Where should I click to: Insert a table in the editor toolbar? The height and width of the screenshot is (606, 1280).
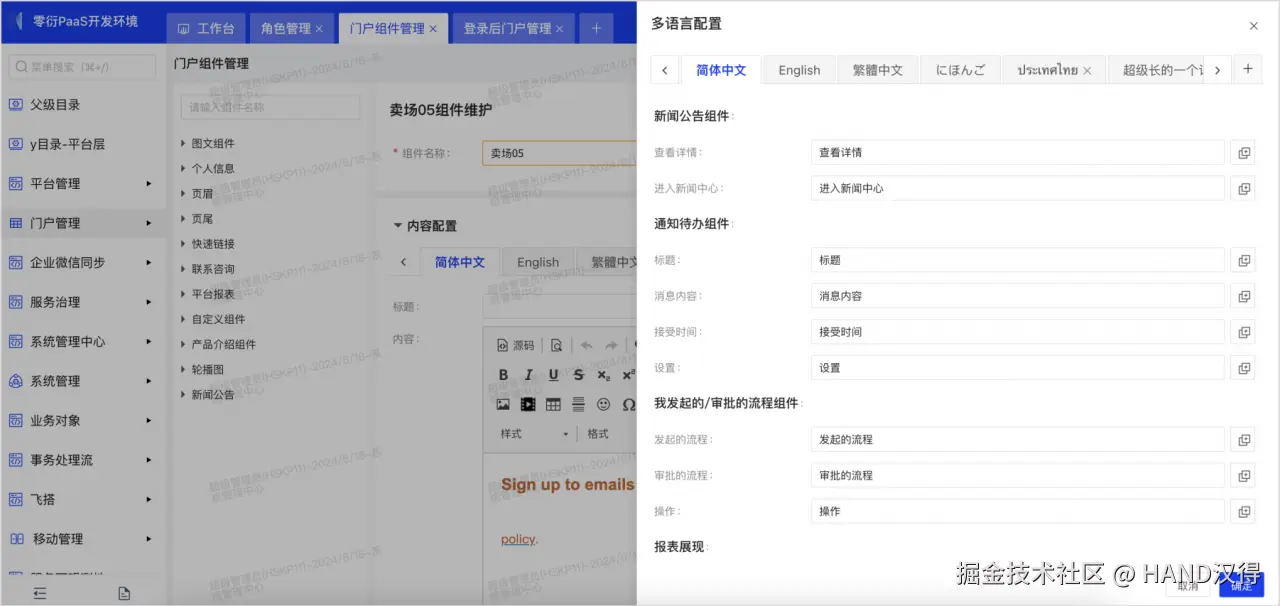[x=553, y=405]
